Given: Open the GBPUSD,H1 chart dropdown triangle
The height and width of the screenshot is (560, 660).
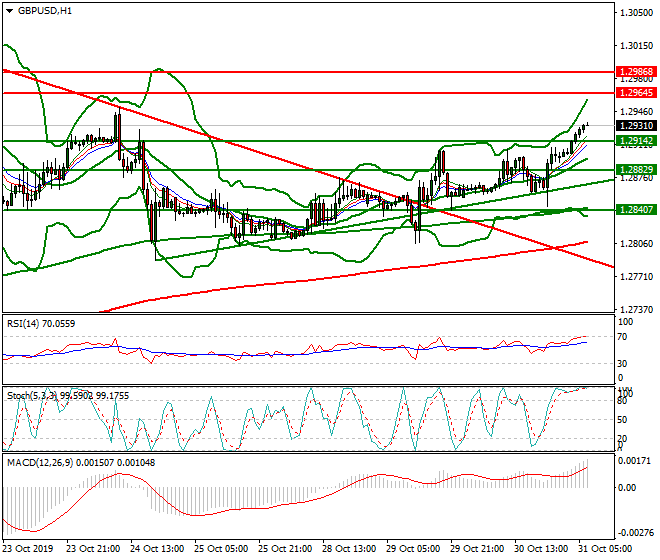Looking at the screenshot, I should click(x=10, y=11).
